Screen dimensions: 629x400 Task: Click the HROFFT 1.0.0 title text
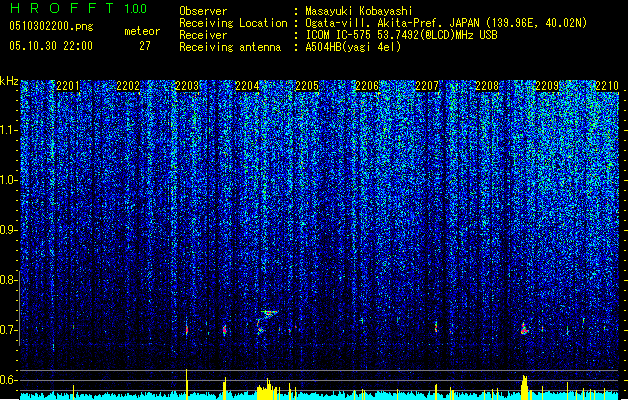(78, 8)
